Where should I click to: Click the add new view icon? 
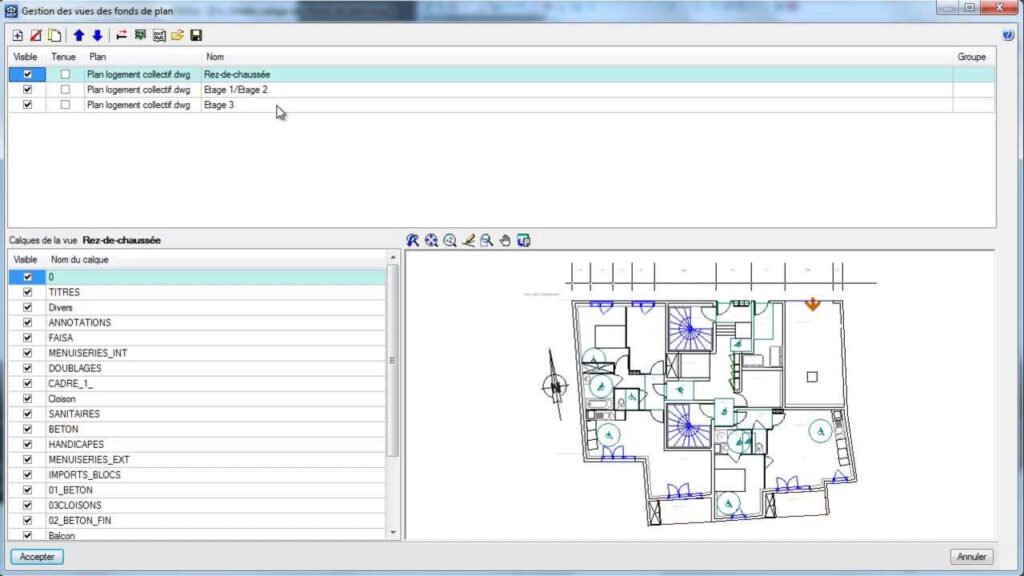tap(18, 35)
